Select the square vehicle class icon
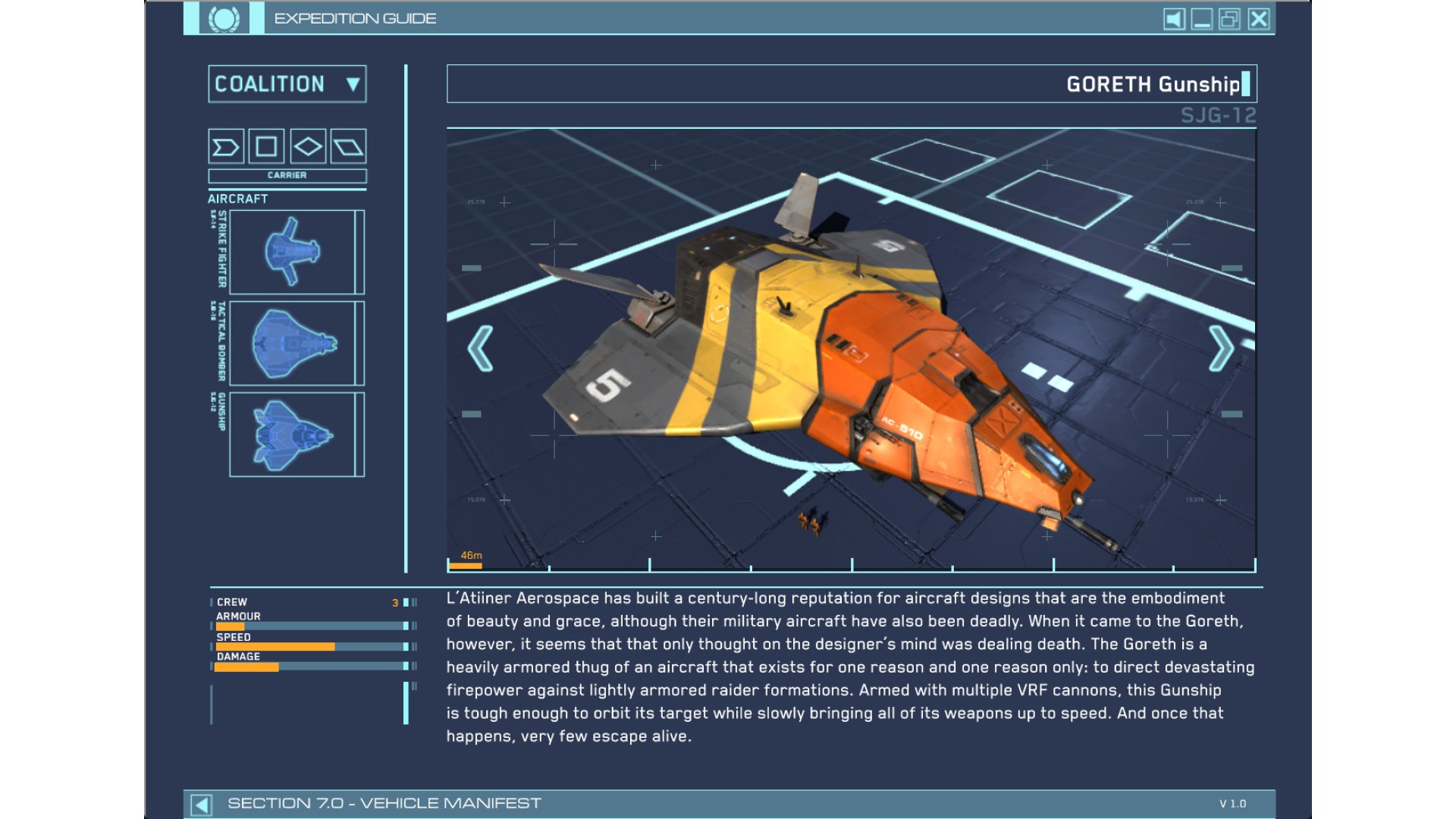 click(266, 146)
